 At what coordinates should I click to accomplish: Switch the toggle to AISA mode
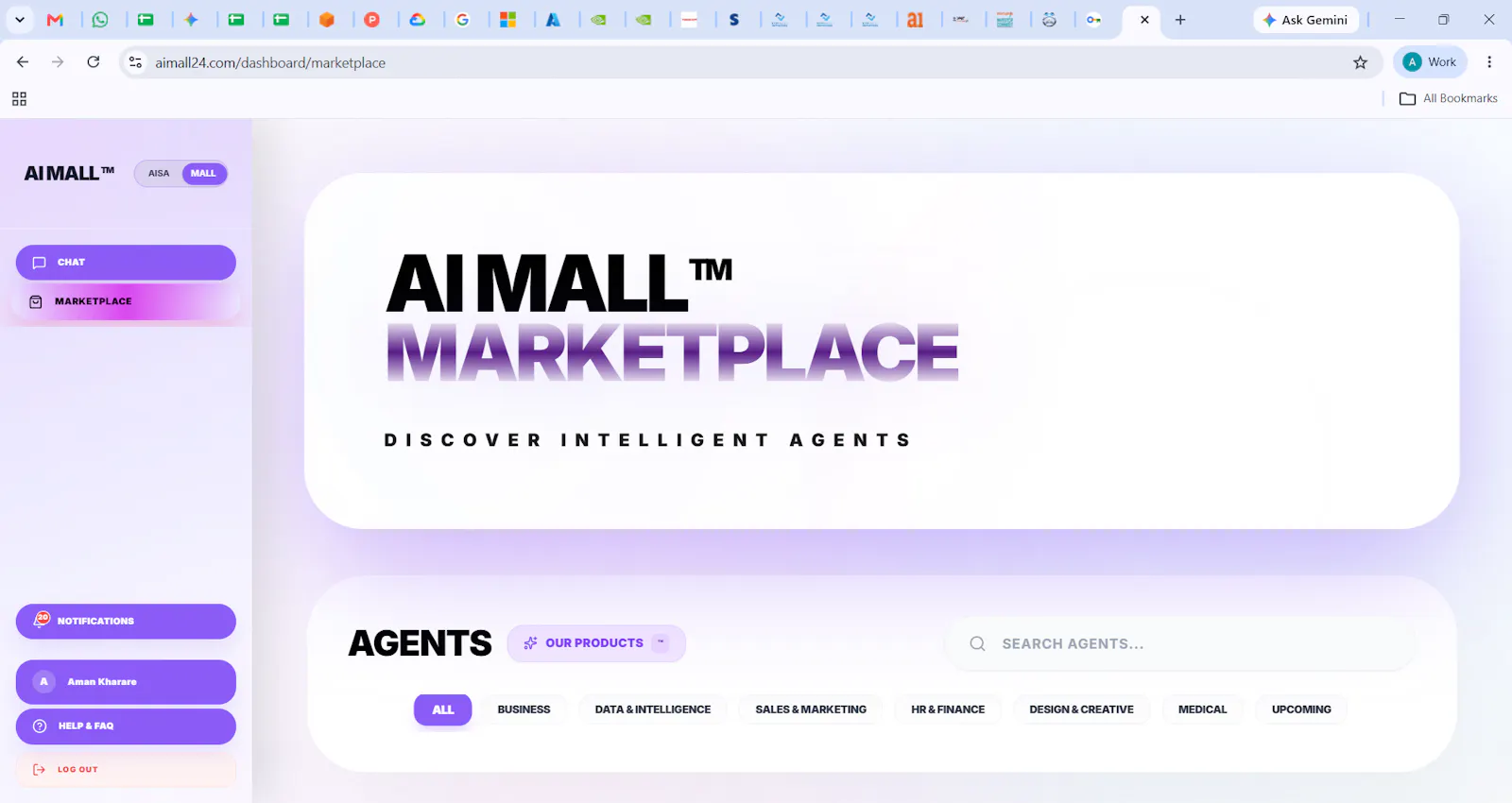[159, 174]
